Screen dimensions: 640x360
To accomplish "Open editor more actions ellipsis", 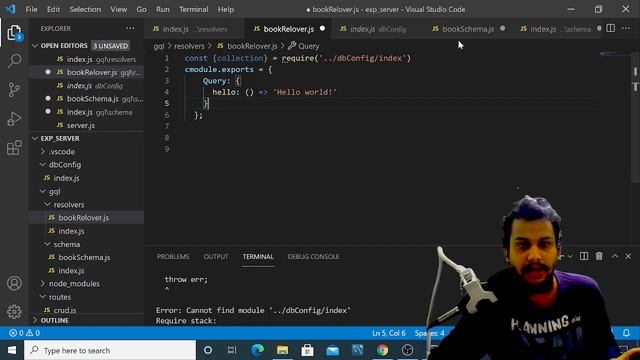I will pyautogui.click(x=626, y=28).
